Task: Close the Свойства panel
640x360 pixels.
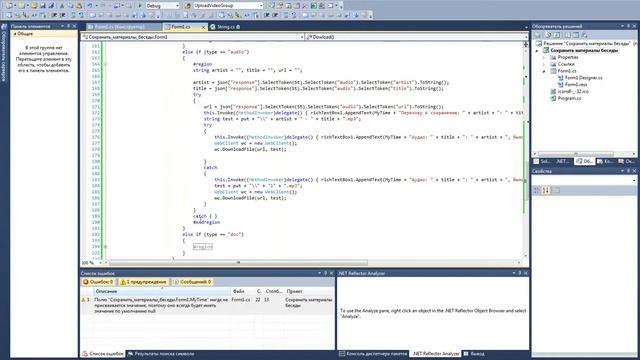Action: pos(634,171)
